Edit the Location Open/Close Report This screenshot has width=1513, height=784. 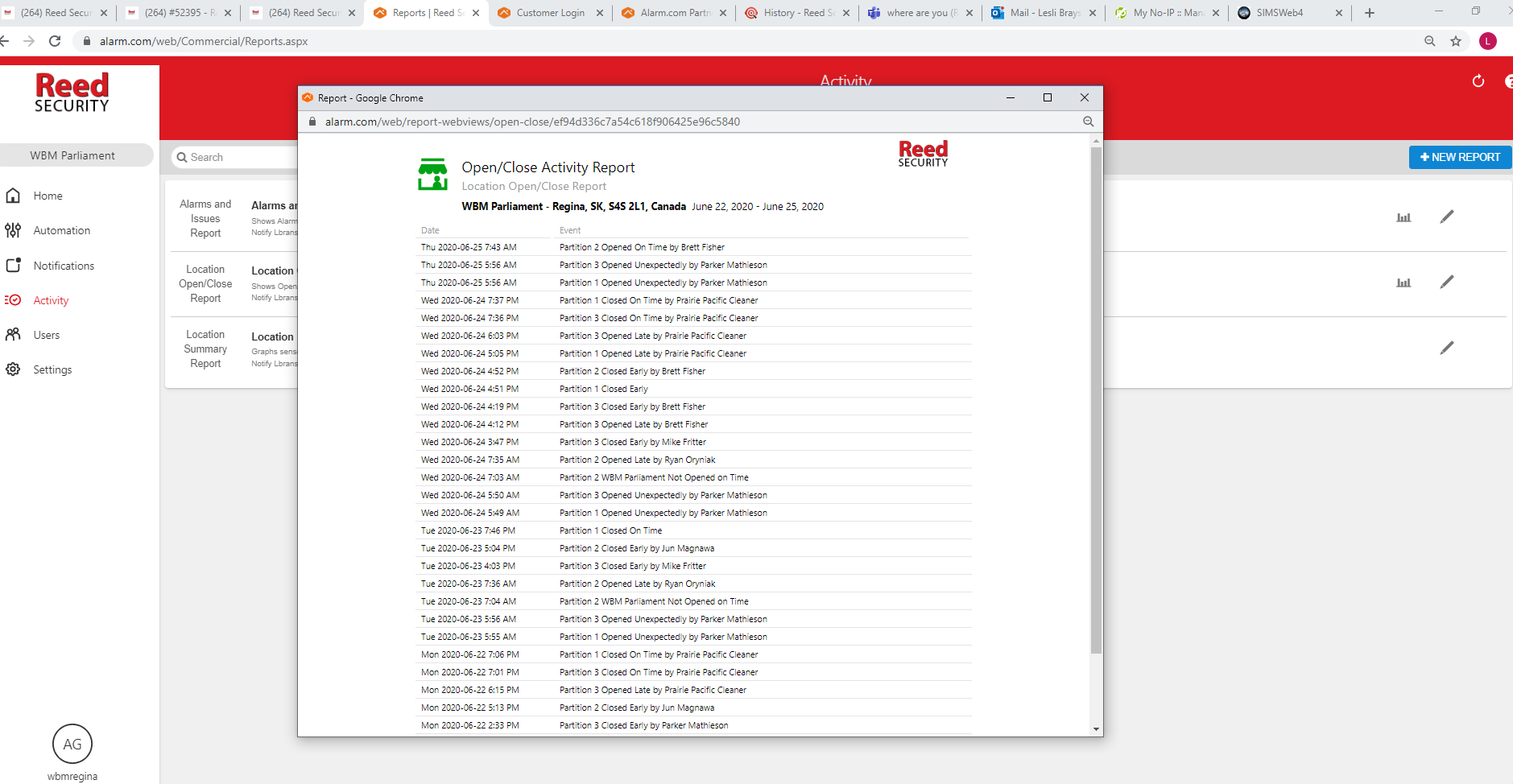[1447, 282]
